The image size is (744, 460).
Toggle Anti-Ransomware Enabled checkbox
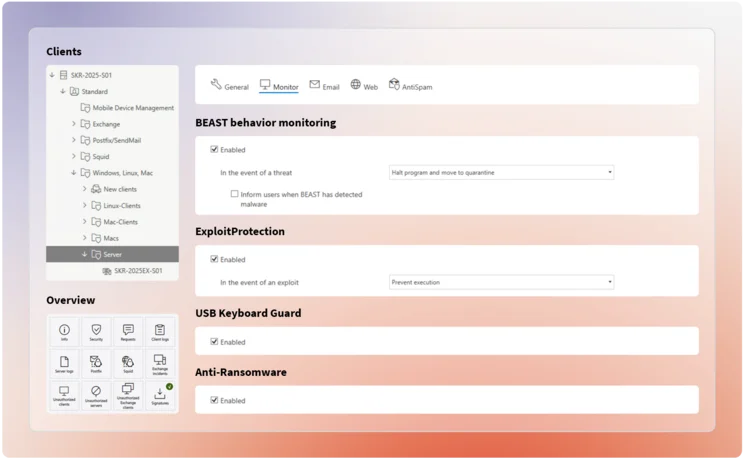point(214,400)
